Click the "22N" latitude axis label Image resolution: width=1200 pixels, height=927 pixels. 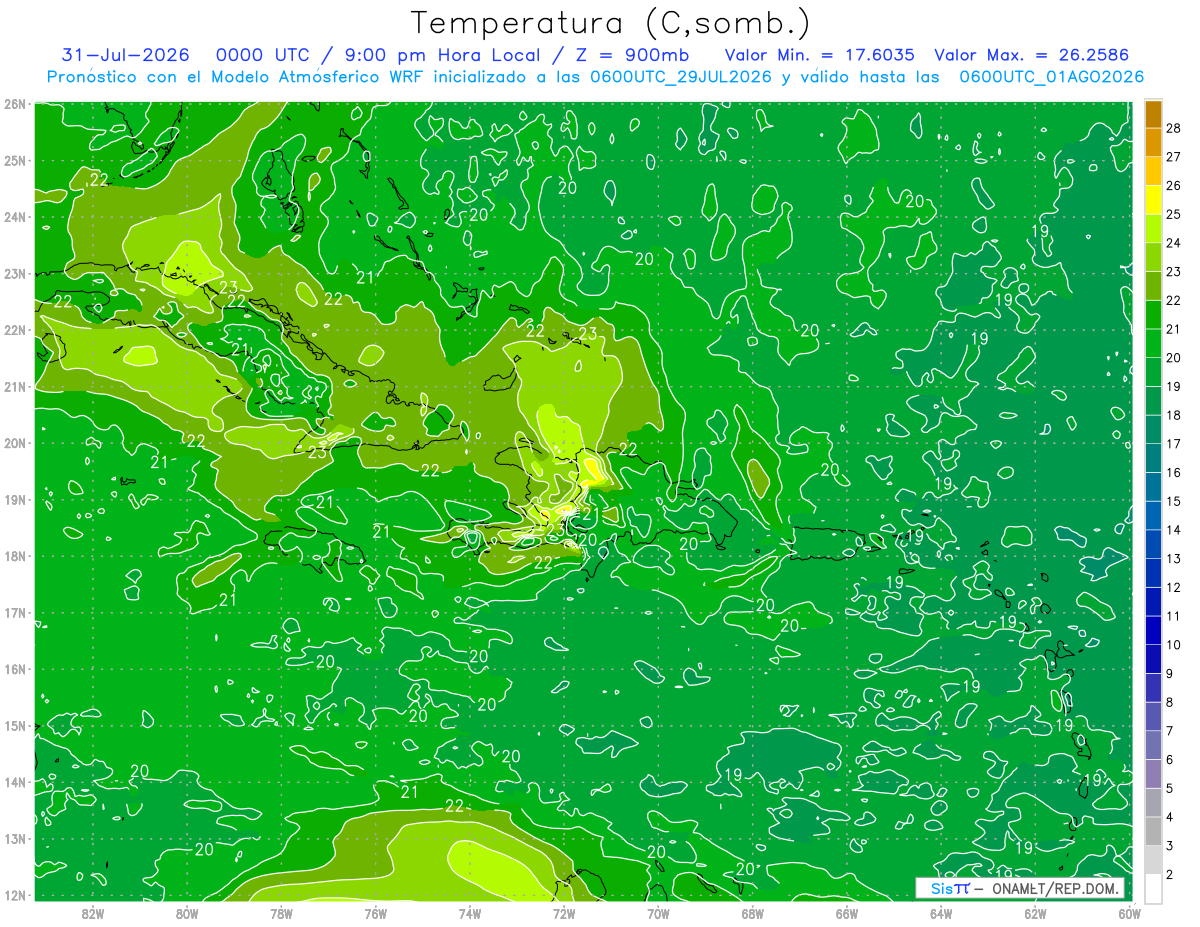15,330
